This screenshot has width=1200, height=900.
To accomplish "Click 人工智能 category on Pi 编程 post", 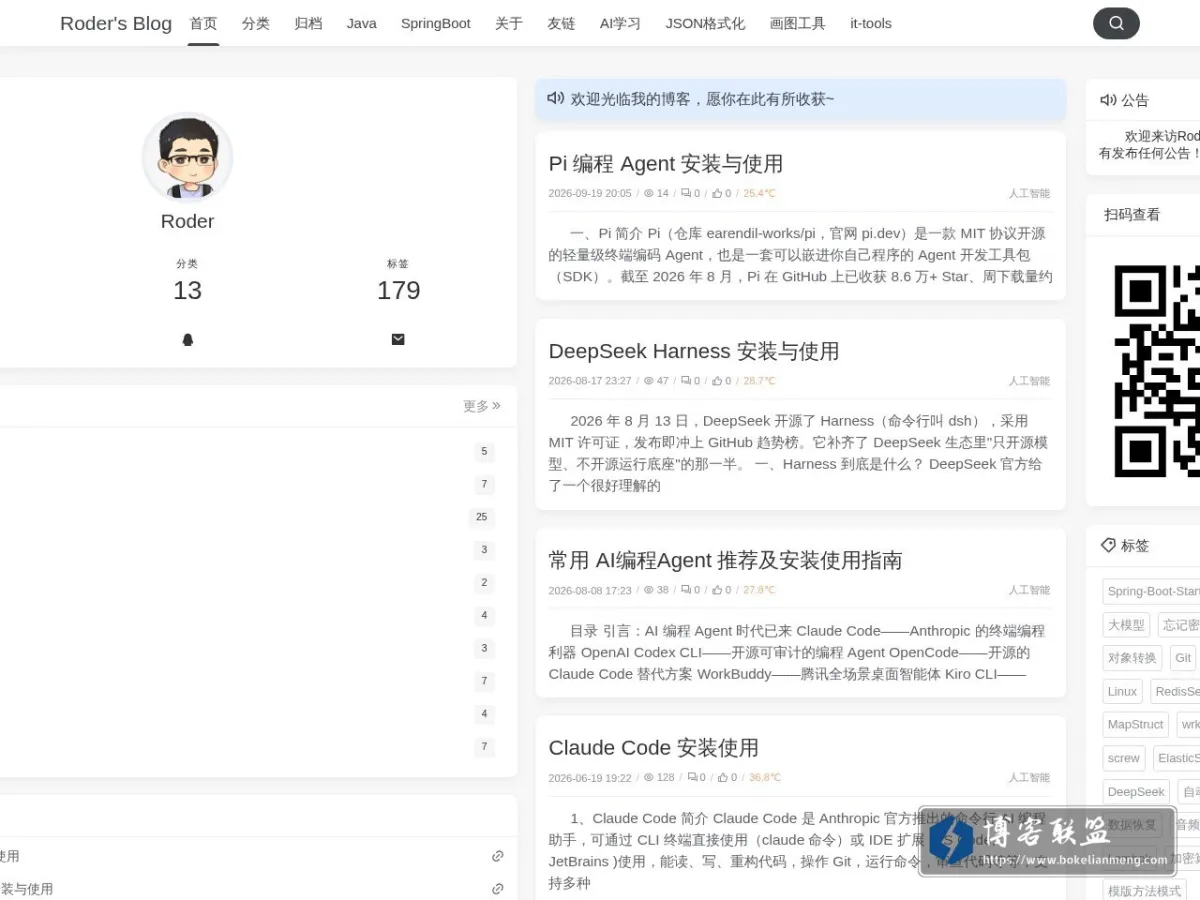I will pyautogui.click(x=1029, y=194).
